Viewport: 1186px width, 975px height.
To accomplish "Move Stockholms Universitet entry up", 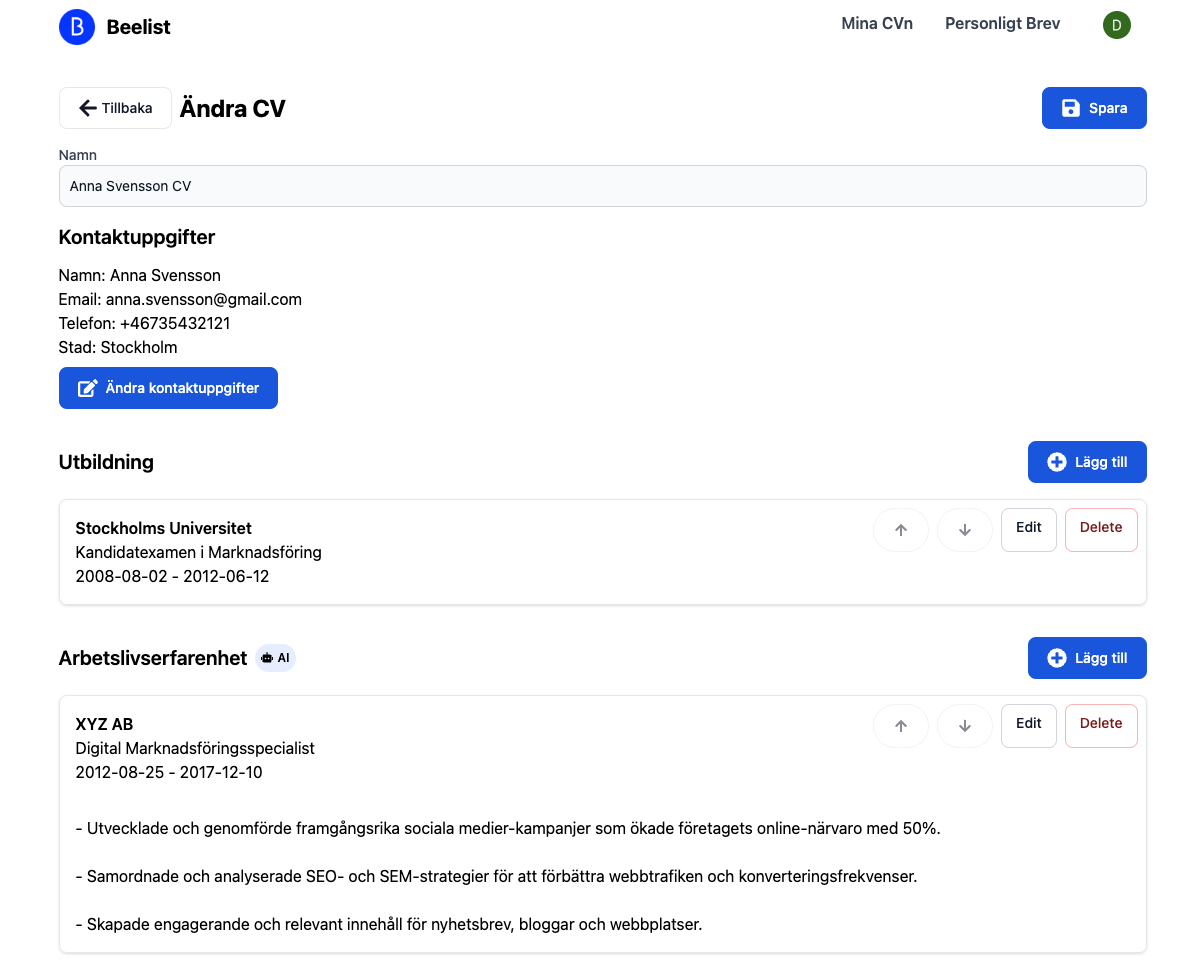I will (900, 529).
